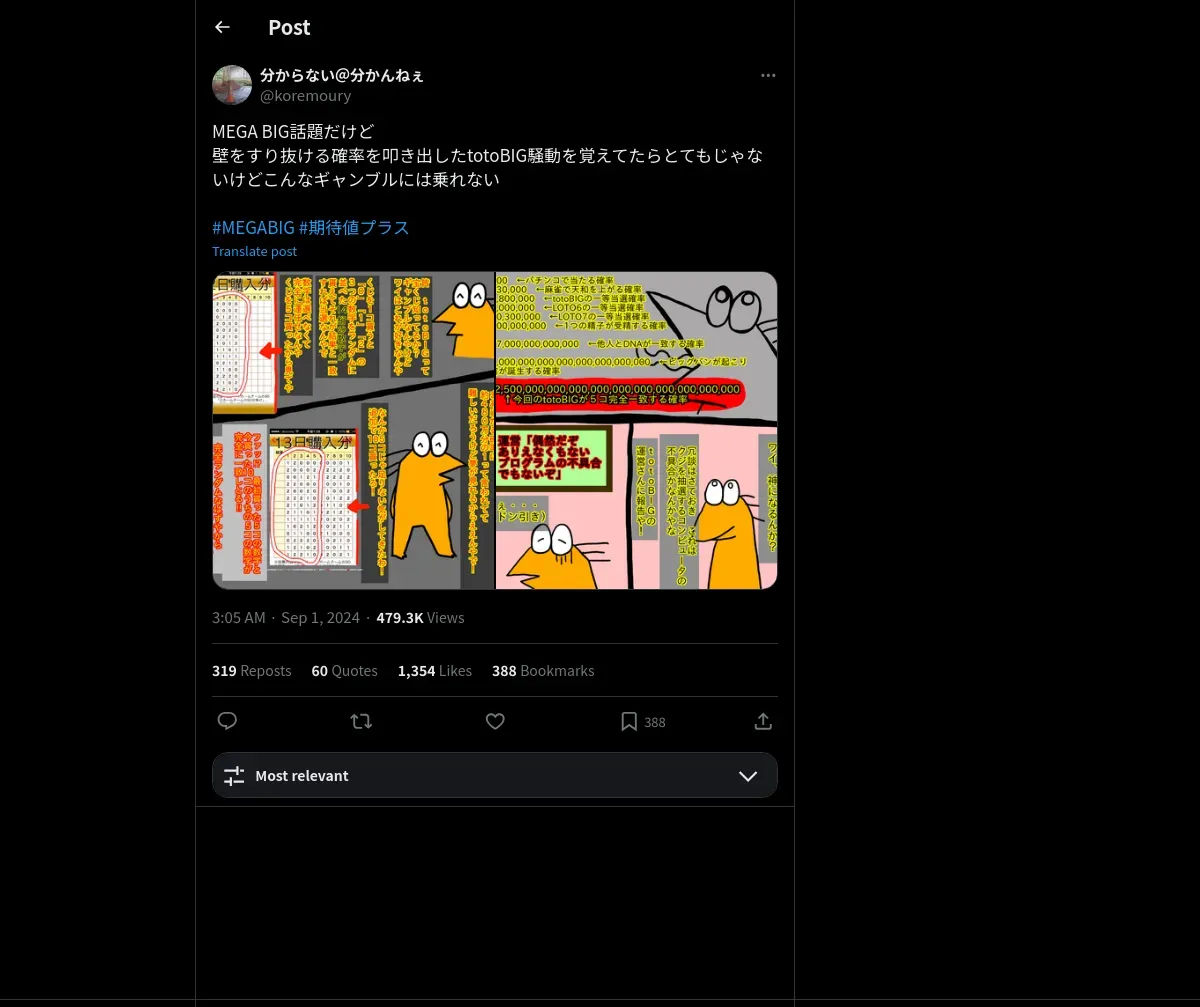This screenshot has height=1007, width=1200.
Task: View the 319 Reposts list
Action: (x=251, y=671)
